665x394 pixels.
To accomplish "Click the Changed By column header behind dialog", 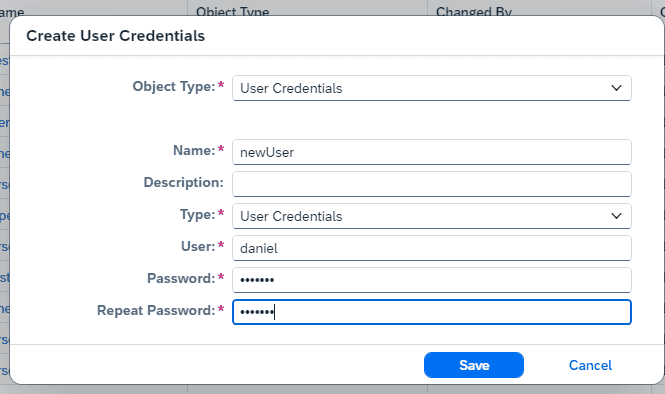I will point(474,11).
